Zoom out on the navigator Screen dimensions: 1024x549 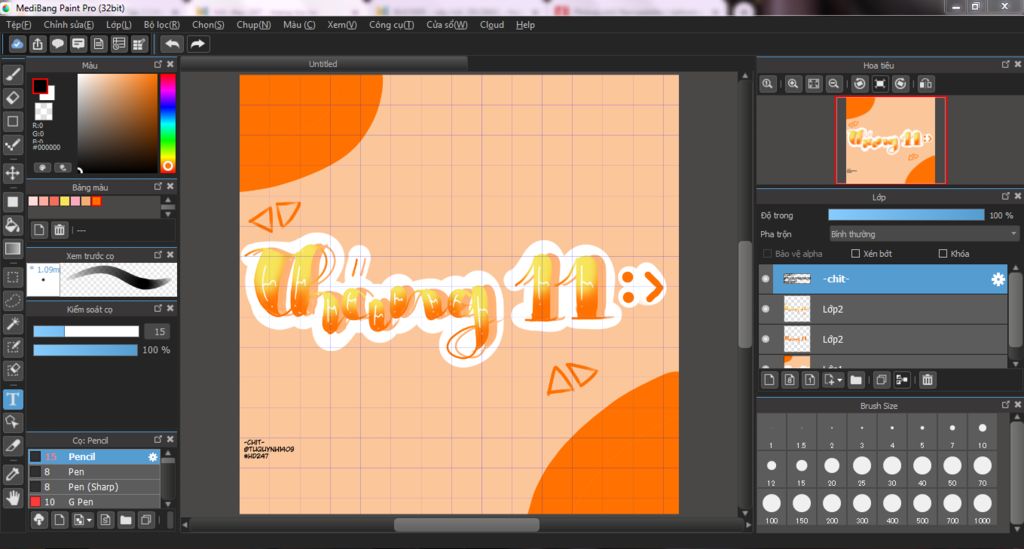tap(834, 84)
